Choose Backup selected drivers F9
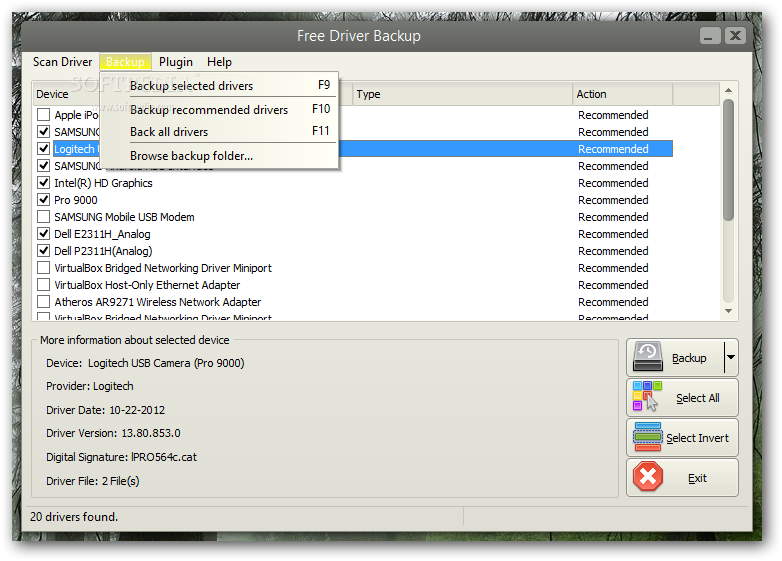This screenshot has width=782, height=561. pos(219,86)
